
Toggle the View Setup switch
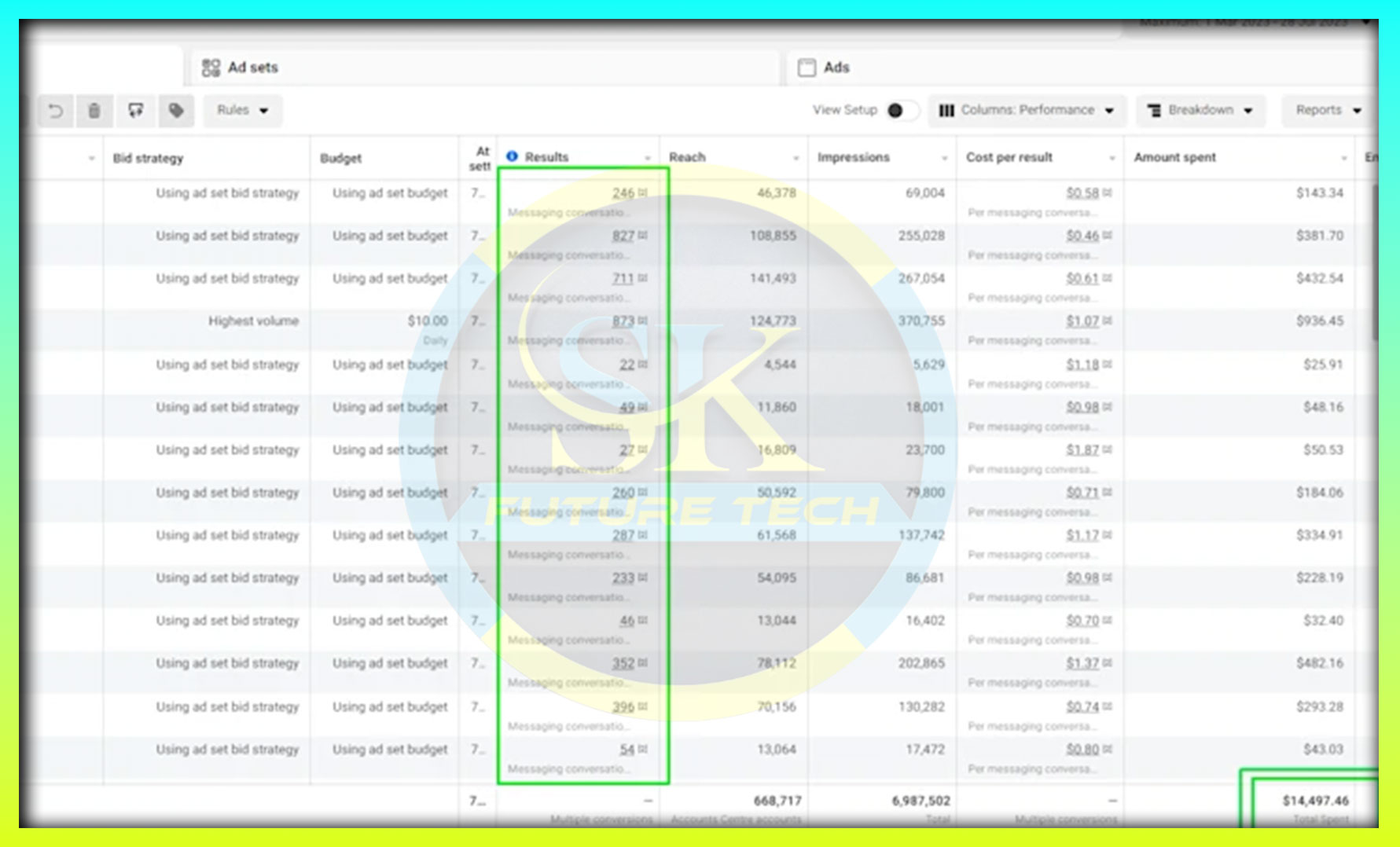point(901,110)
